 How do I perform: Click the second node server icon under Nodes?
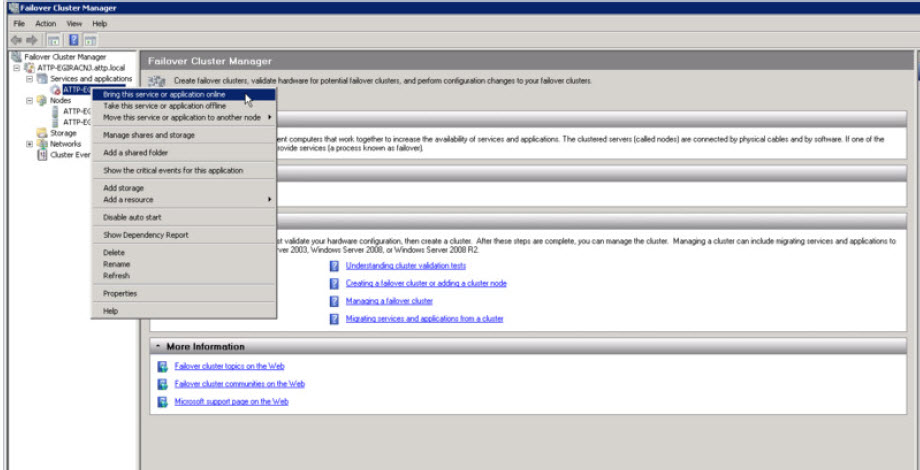(55, 121)
